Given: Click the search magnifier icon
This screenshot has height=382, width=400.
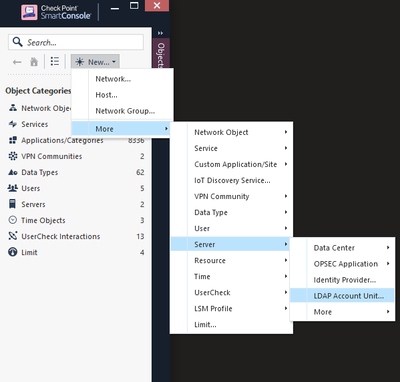Looking at the screenshot, I should (17, 42).
